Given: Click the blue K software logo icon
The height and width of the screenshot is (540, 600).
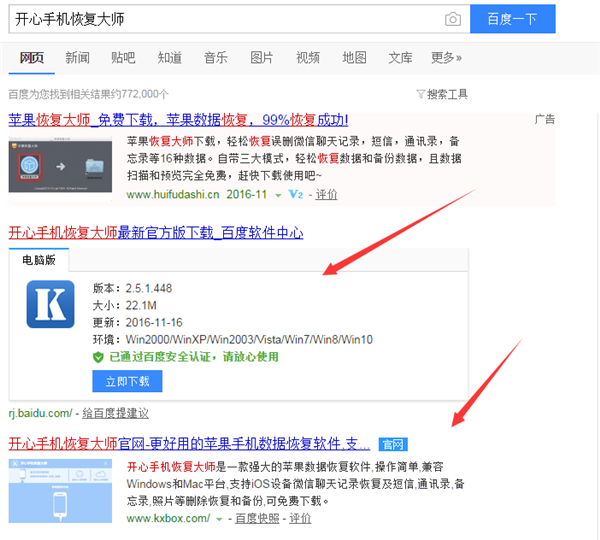Looking at the screenshot, I should coord(51,304).
